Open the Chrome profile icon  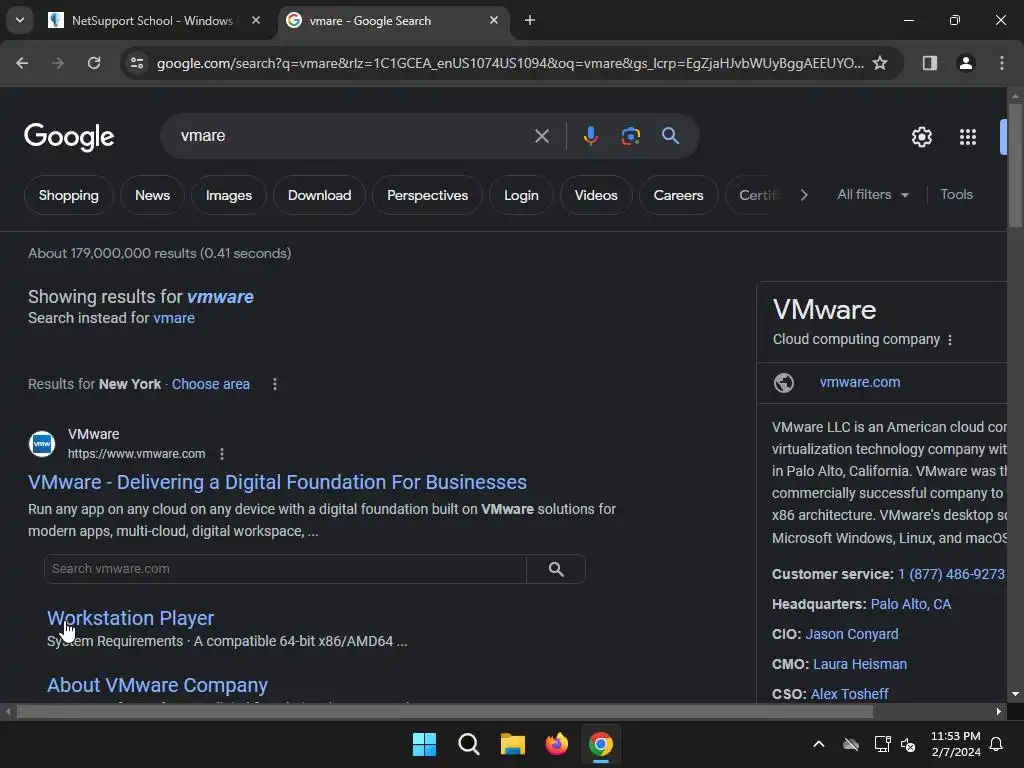[x=965, y=63]
